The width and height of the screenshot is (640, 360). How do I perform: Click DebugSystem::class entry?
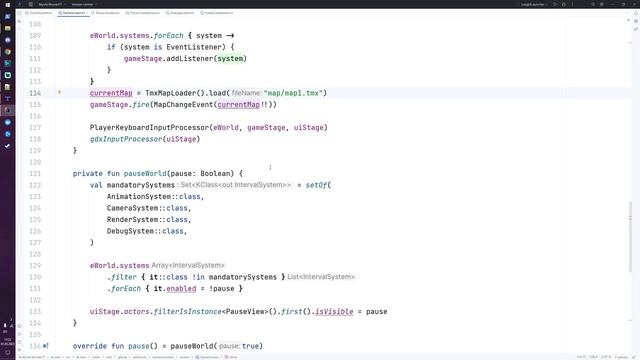(145, 231)
